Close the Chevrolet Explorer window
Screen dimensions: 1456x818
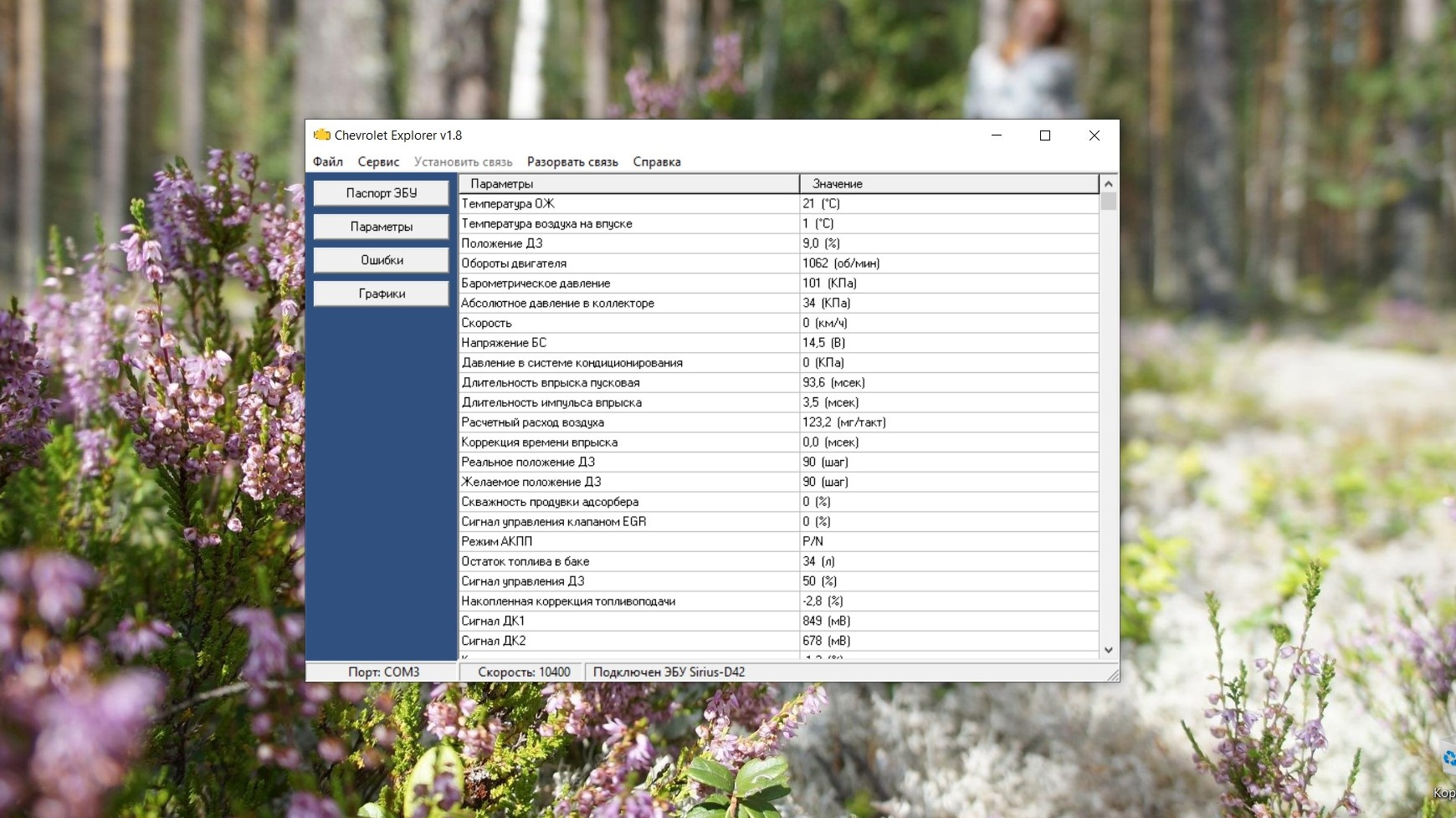[x=1095, y=135]
